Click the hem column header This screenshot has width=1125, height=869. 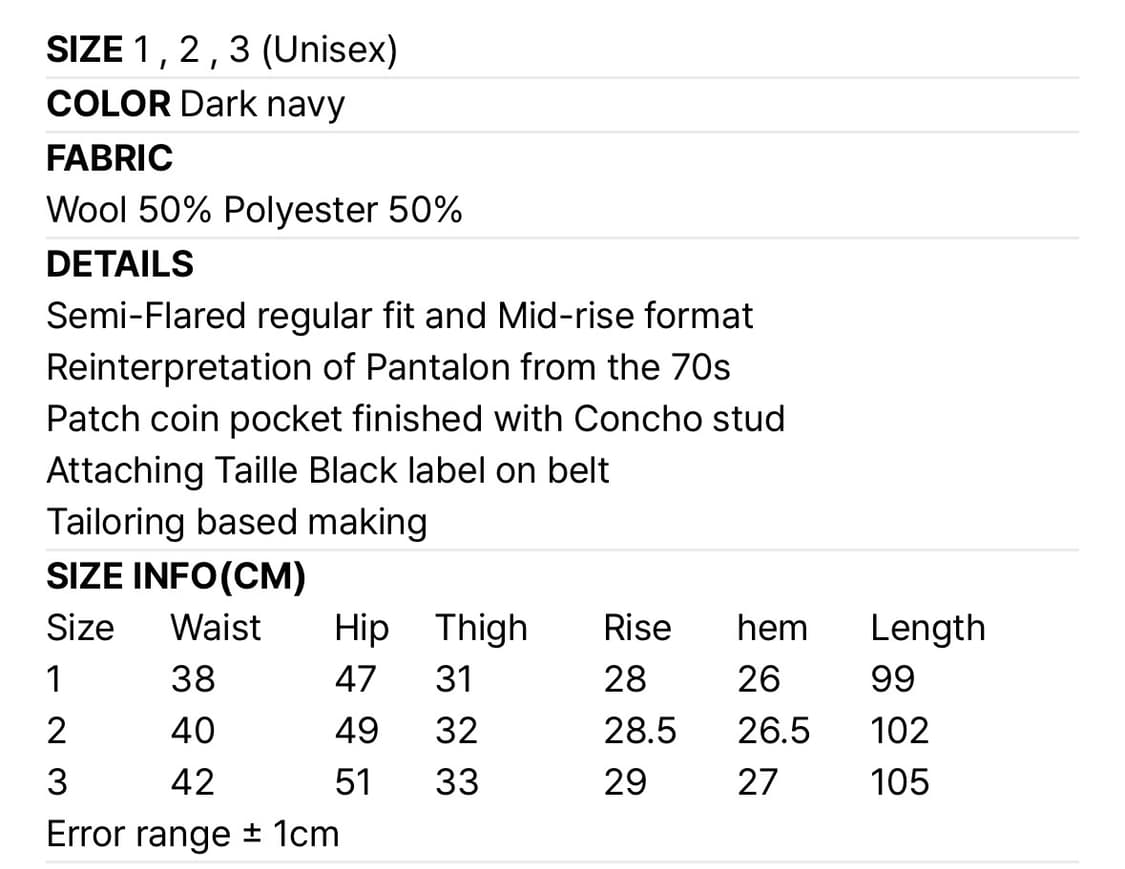[771, 628]
